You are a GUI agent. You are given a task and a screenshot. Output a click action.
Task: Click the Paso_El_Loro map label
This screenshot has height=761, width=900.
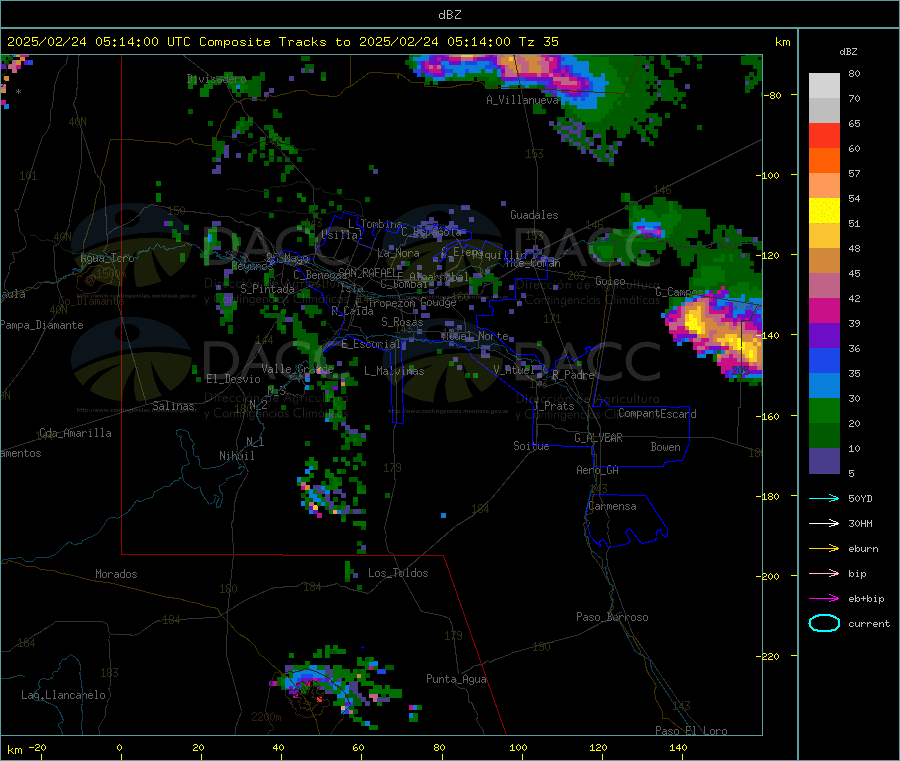point(691,731)
